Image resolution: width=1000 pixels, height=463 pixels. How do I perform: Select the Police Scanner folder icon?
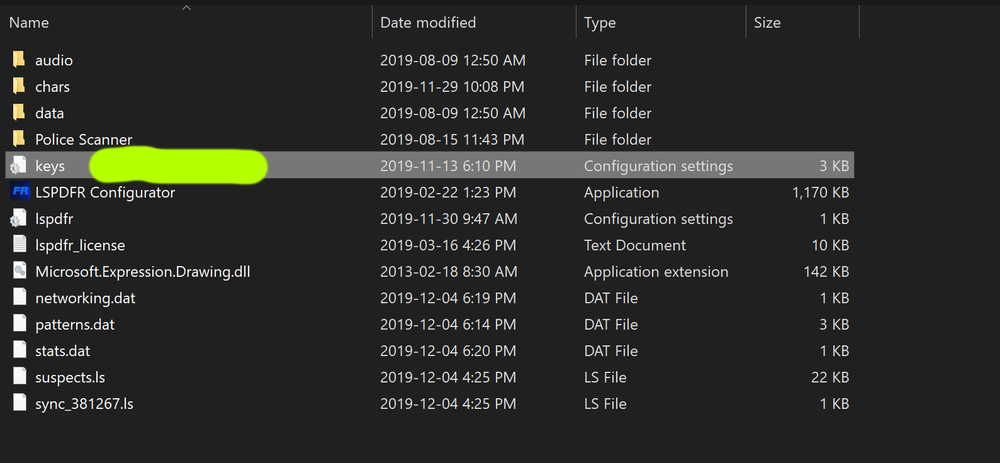point(19,139)
